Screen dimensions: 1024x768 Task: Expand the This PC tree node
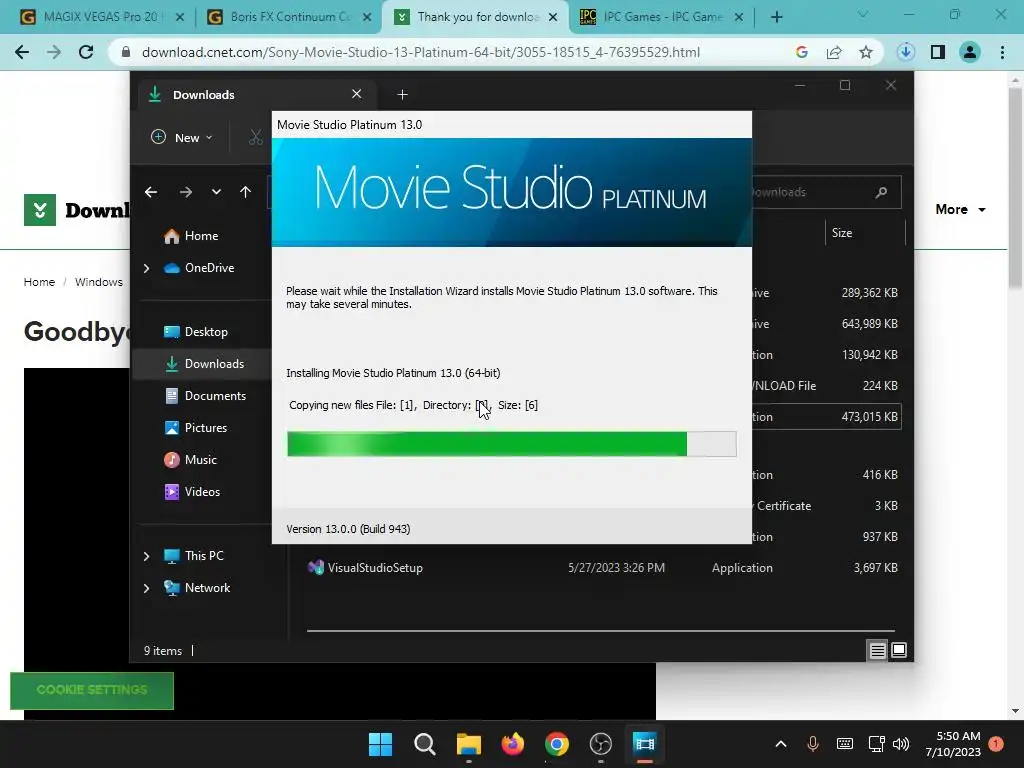146,556
